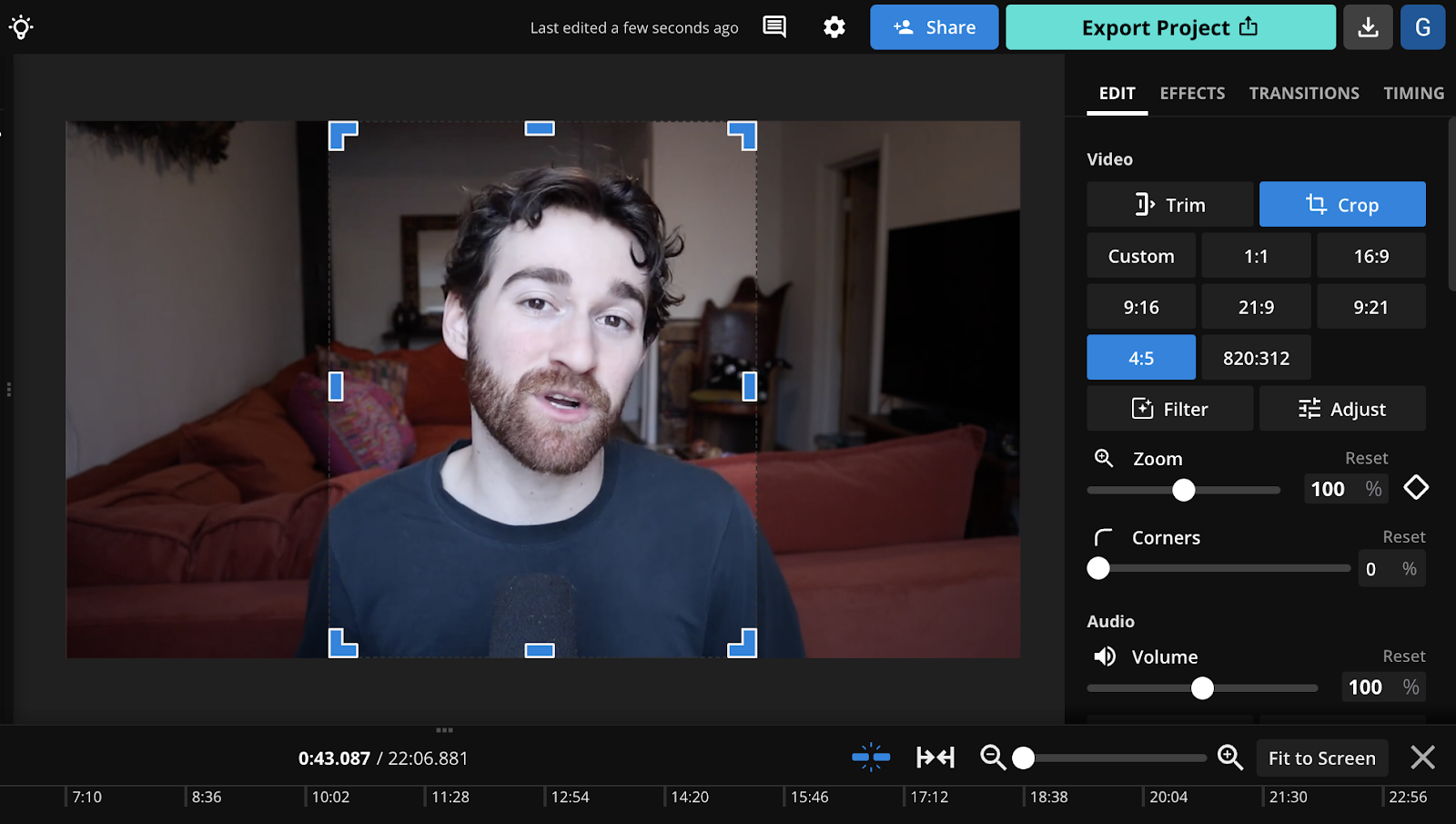Screen dimensions: 1456x824
Task: Click the fit timeline arrows icon
Action: [935, 758]
